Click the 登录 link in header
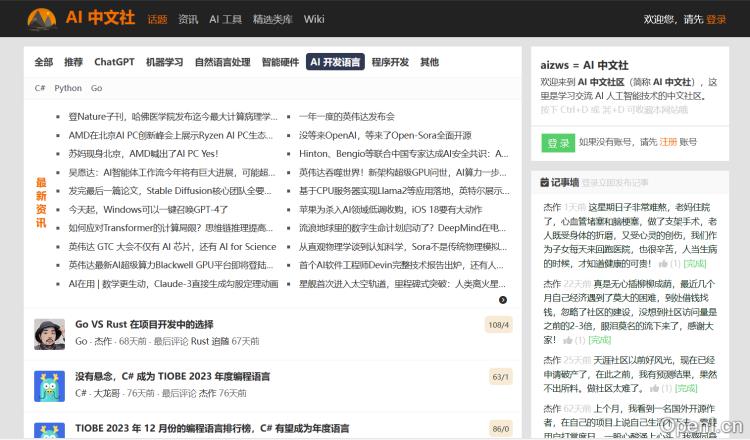 point(716,19)
